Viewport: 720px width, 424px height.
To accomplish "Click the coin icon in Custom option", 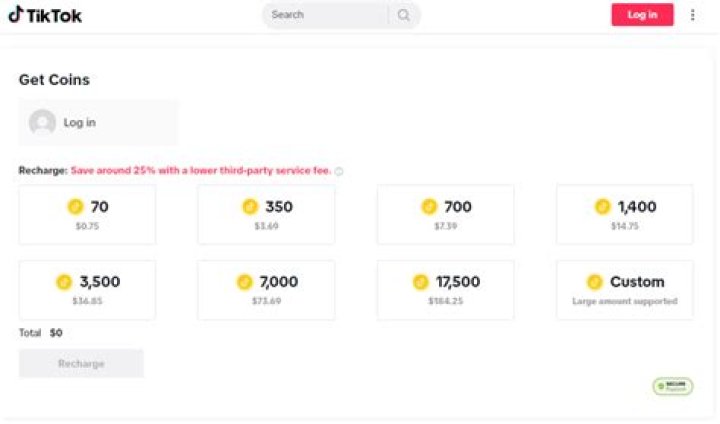I will (x=595, y=282).
